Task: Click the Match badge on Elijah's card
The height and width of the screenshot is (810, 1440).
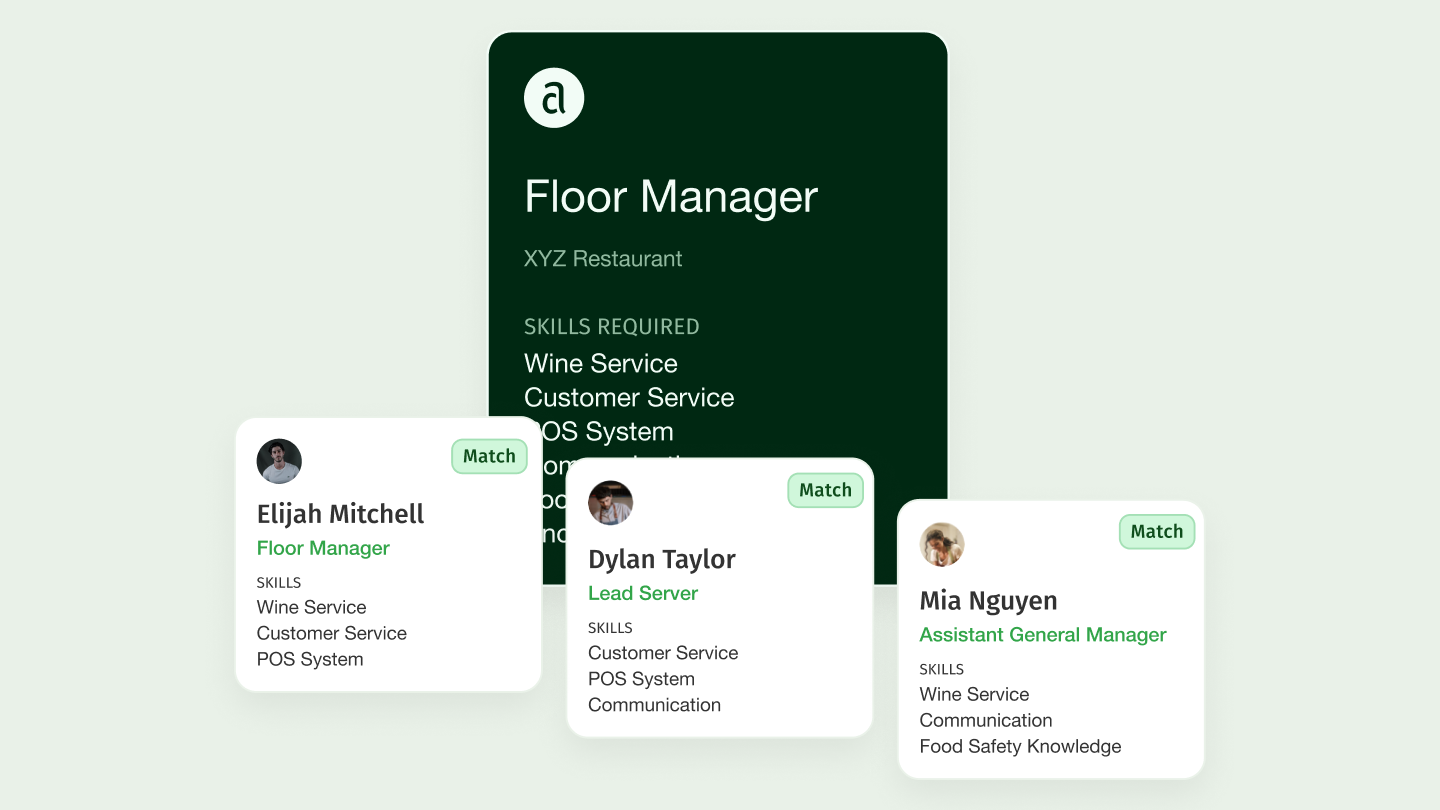Action: tap(489, 456)
